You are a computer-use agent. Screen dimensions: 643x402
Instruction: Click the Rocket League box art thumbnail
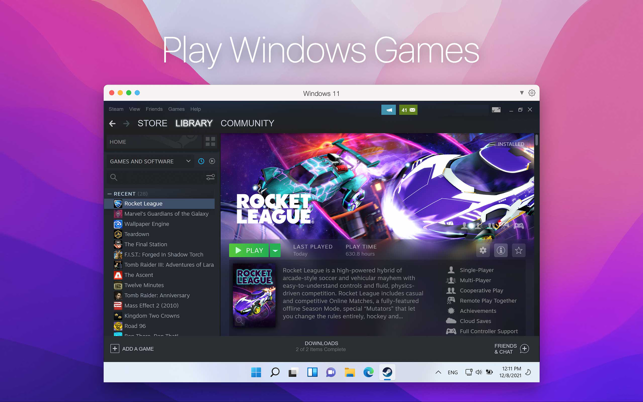(x=254, y=295)
